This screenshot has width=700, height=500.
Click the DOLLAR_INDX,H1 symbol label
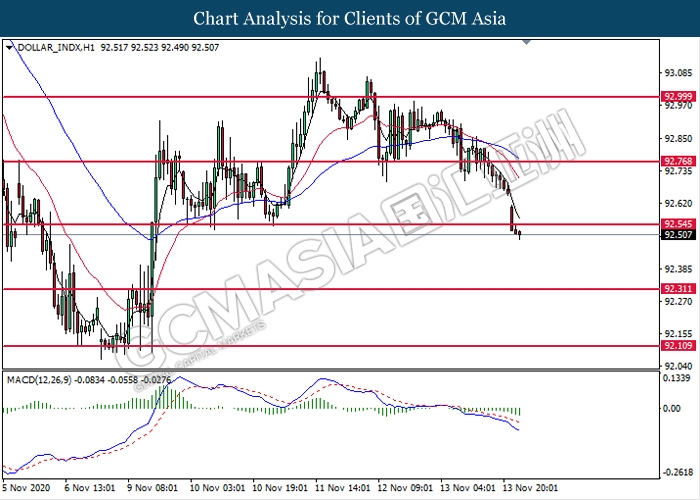point(56,47)
